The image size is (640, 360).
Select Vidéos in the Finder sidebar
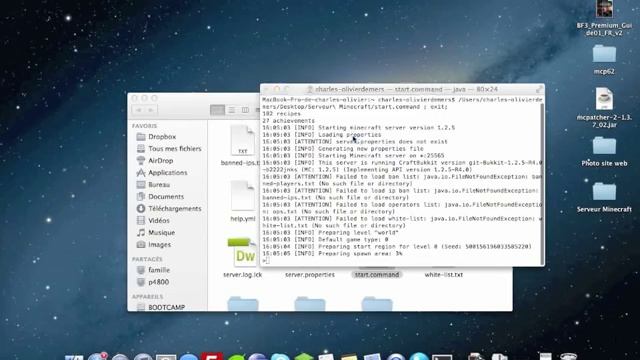[158, 220]
